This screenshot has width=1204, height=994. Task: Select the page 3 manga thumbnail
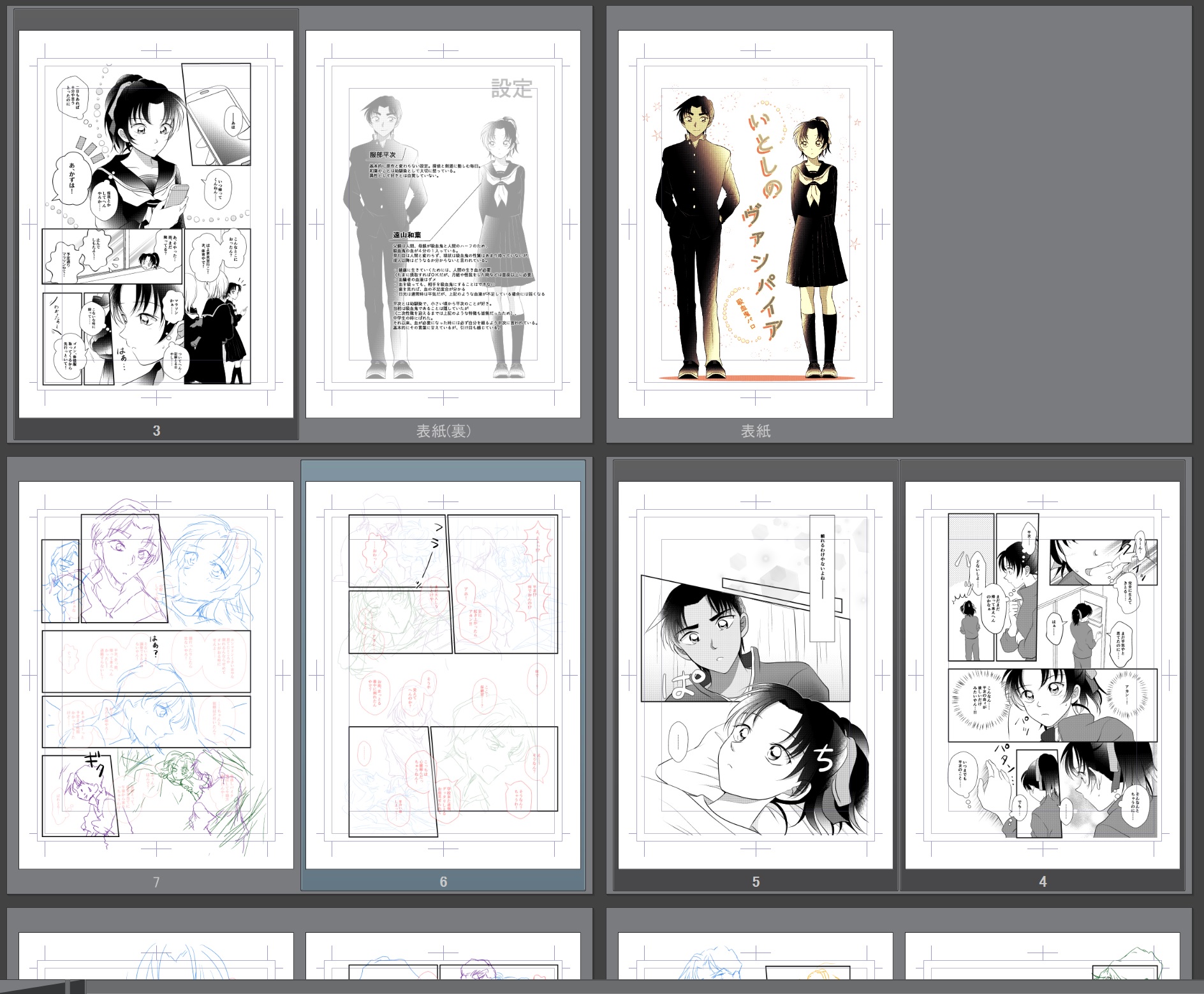(x=156, y=223)
